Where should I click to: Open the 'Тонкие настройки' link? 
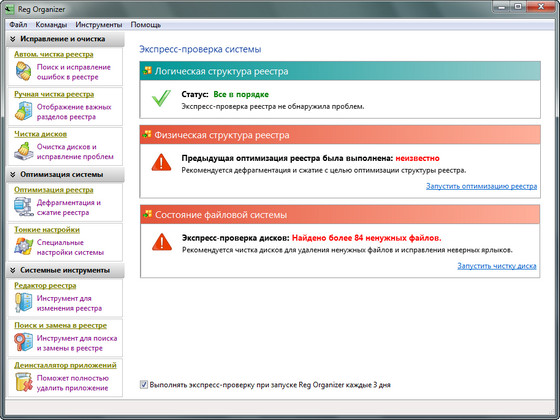coord(47,230)
